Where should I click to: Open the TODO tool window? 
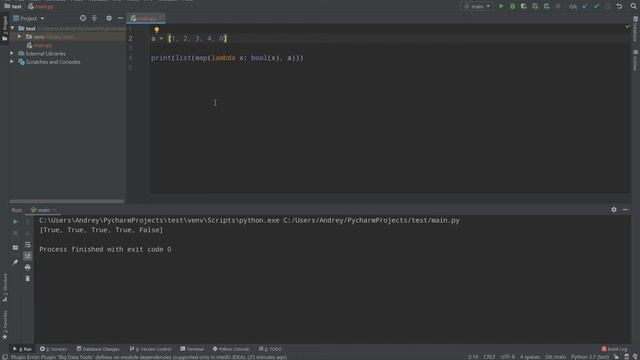[x=270, y=349]
